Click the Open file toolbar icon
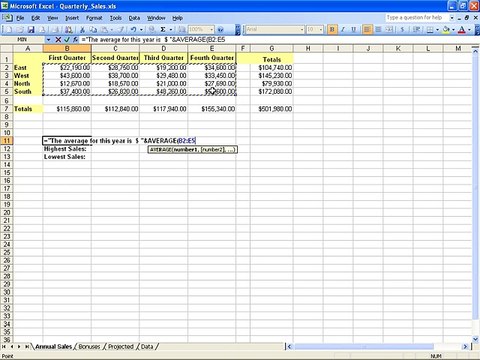Screen dimensions: 480x360 (x=20, y=30)
